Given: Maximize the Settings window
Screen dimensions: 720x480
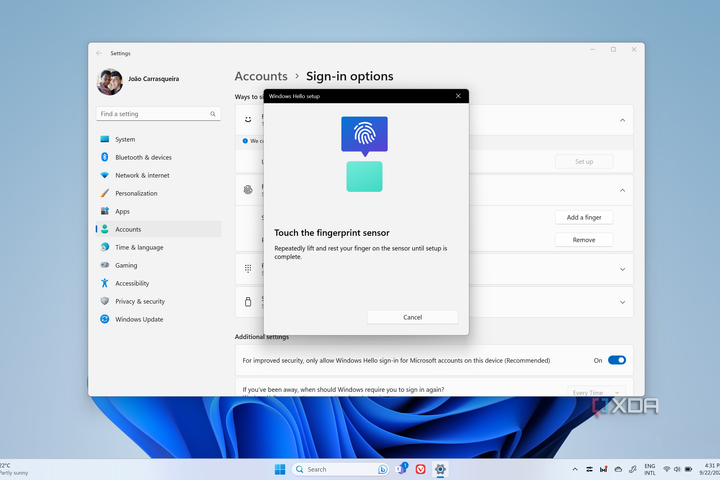Looking at the screenshot, I should (613, 50).
